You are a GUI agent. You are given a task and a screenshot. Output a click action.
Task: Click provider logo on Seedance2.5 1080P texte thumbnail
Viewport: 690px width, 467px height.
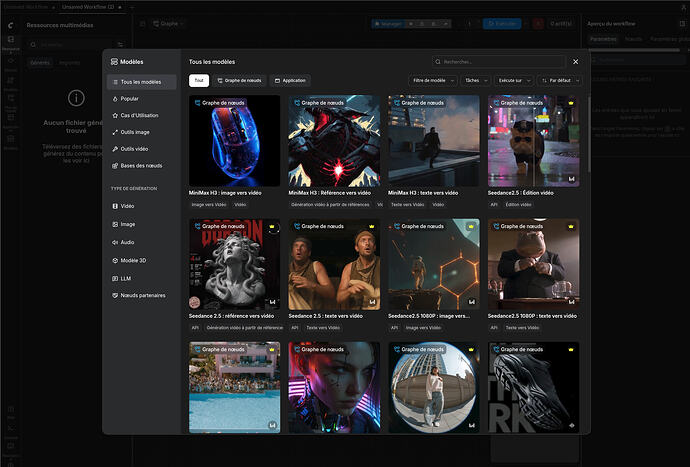click(571, 302)
